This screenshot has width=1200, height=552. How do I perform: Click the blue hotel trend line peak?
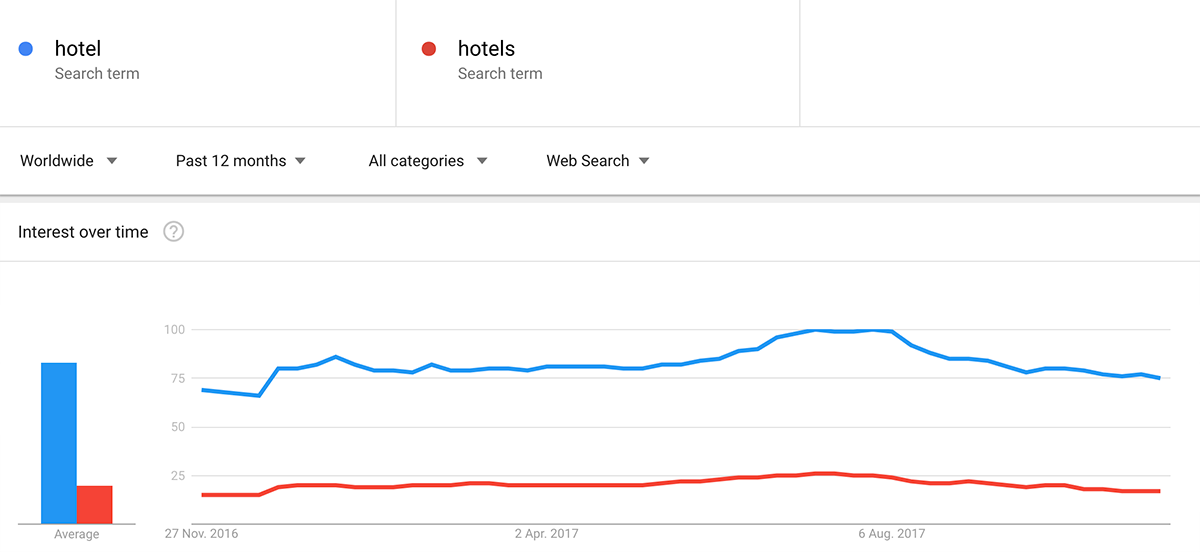point(845,330)
